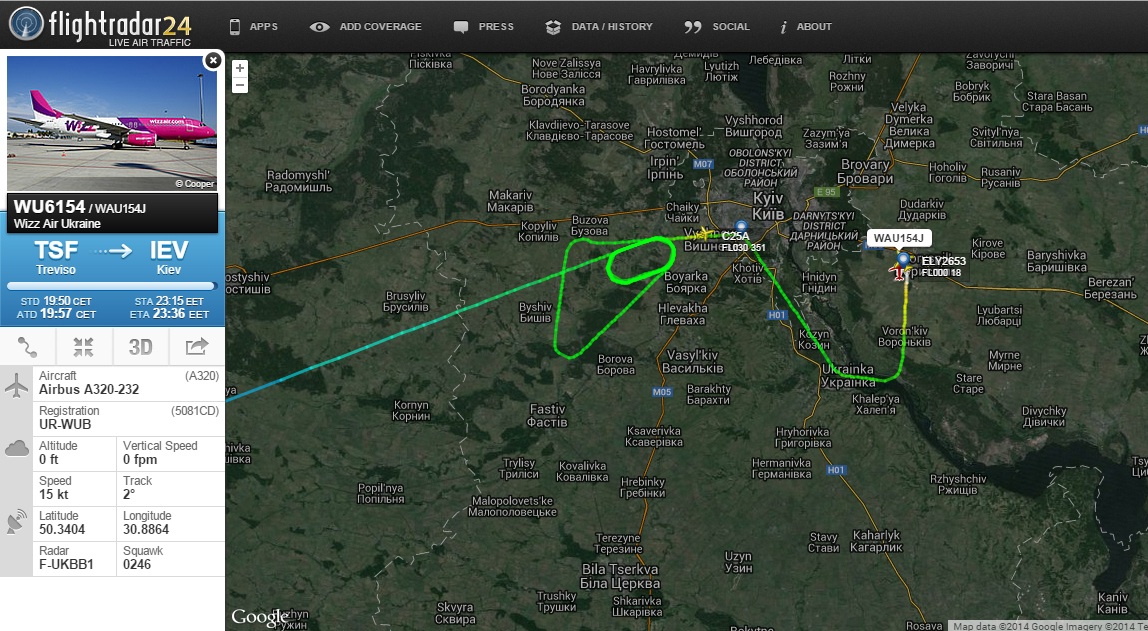The height and width of the screenshot is (631, 1148).
Task: Open the ABOUT menu item
Action: [x=805, y=26]
